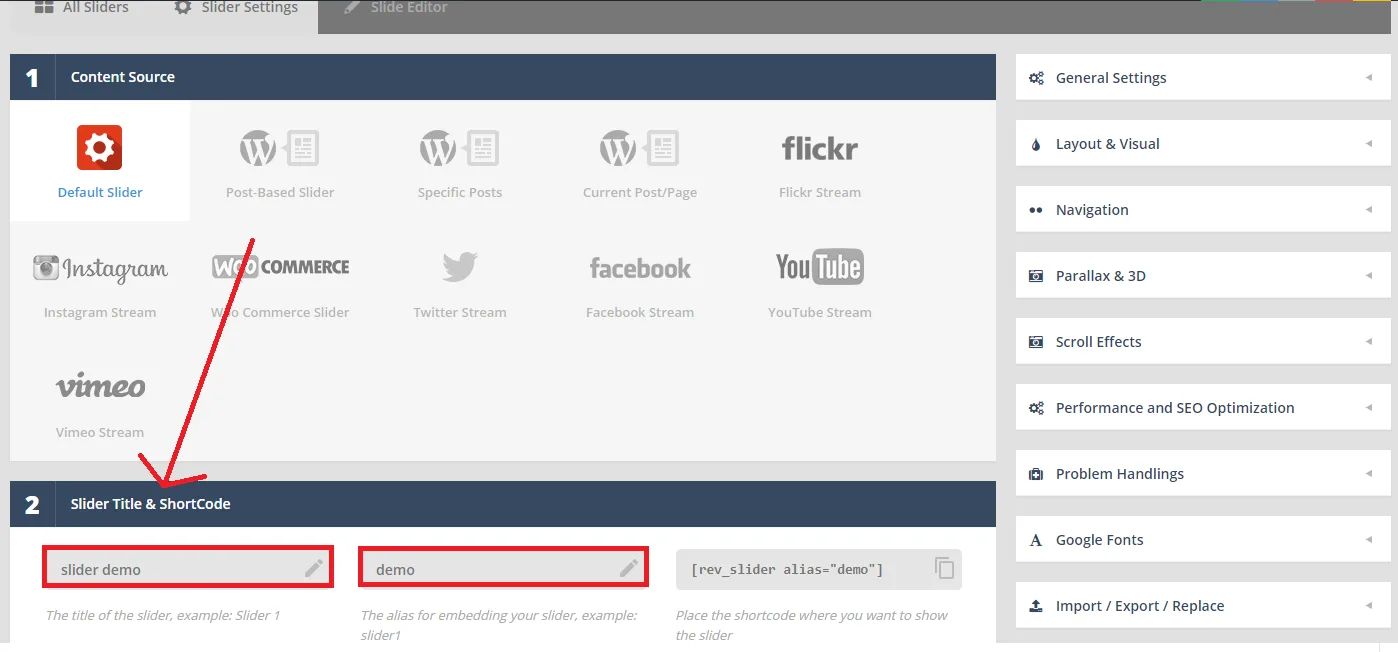Click the Parallax & 3D camera icon
This screenshot has width=1398, height=652.
[x=1036, y=276]
